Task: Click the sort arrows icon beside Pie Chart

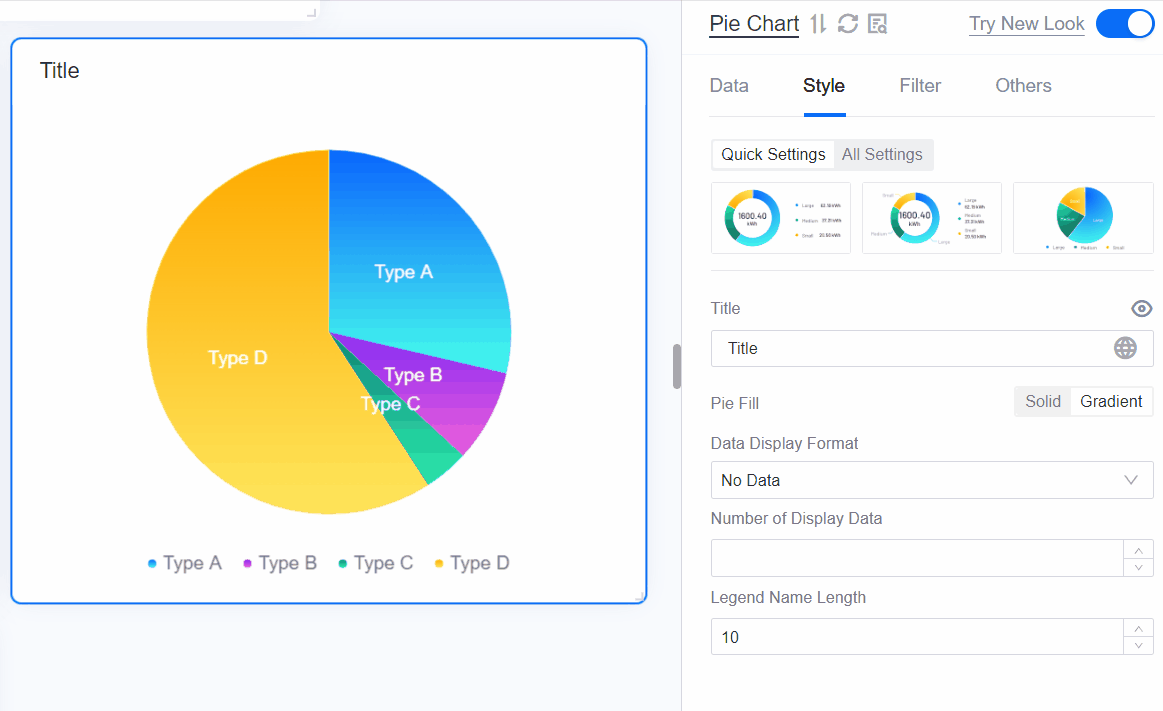Action: coord(818,24)
